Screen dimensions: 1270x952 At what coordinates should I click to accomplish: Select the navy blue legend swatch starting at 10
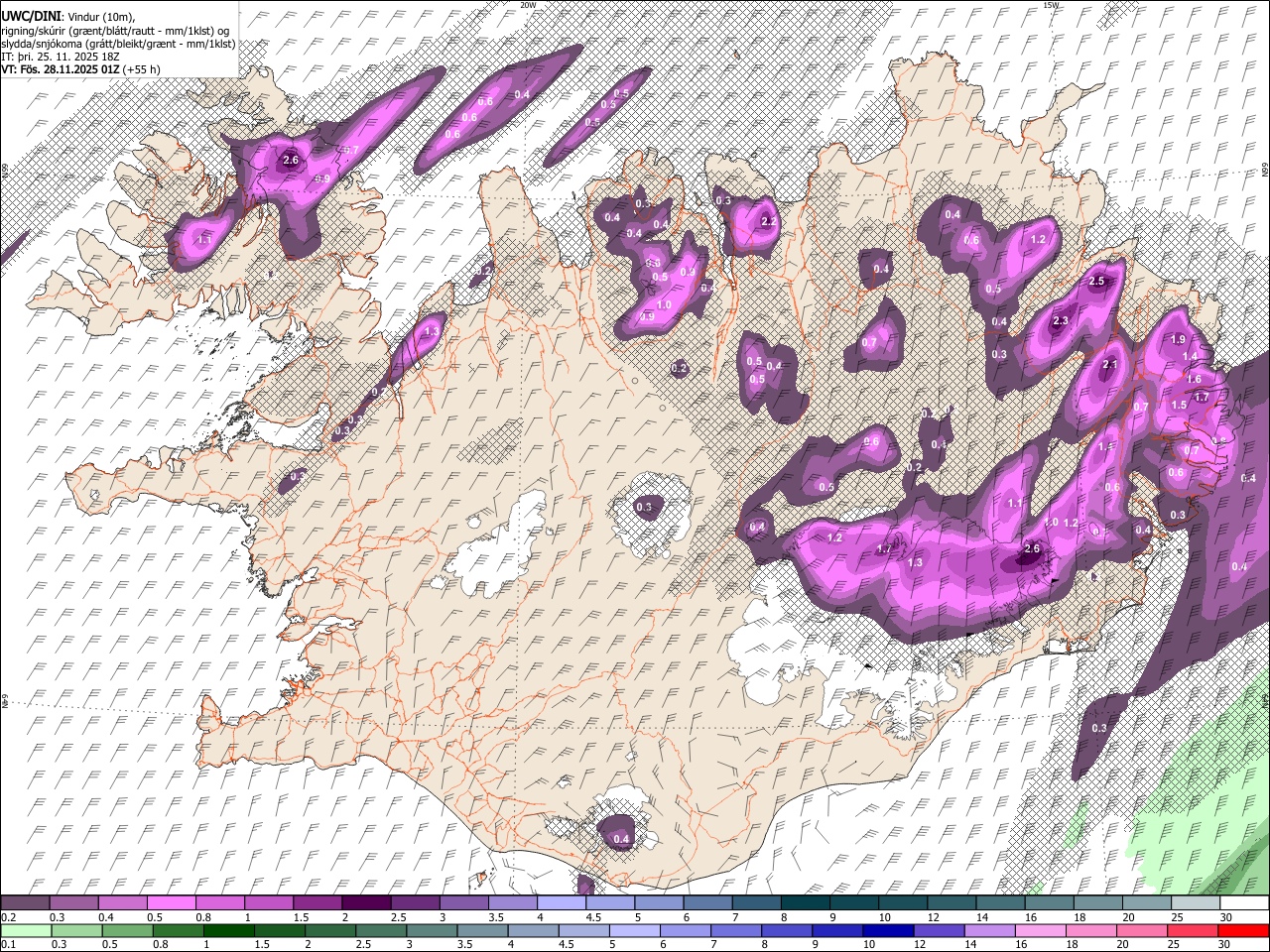(889, 930)
